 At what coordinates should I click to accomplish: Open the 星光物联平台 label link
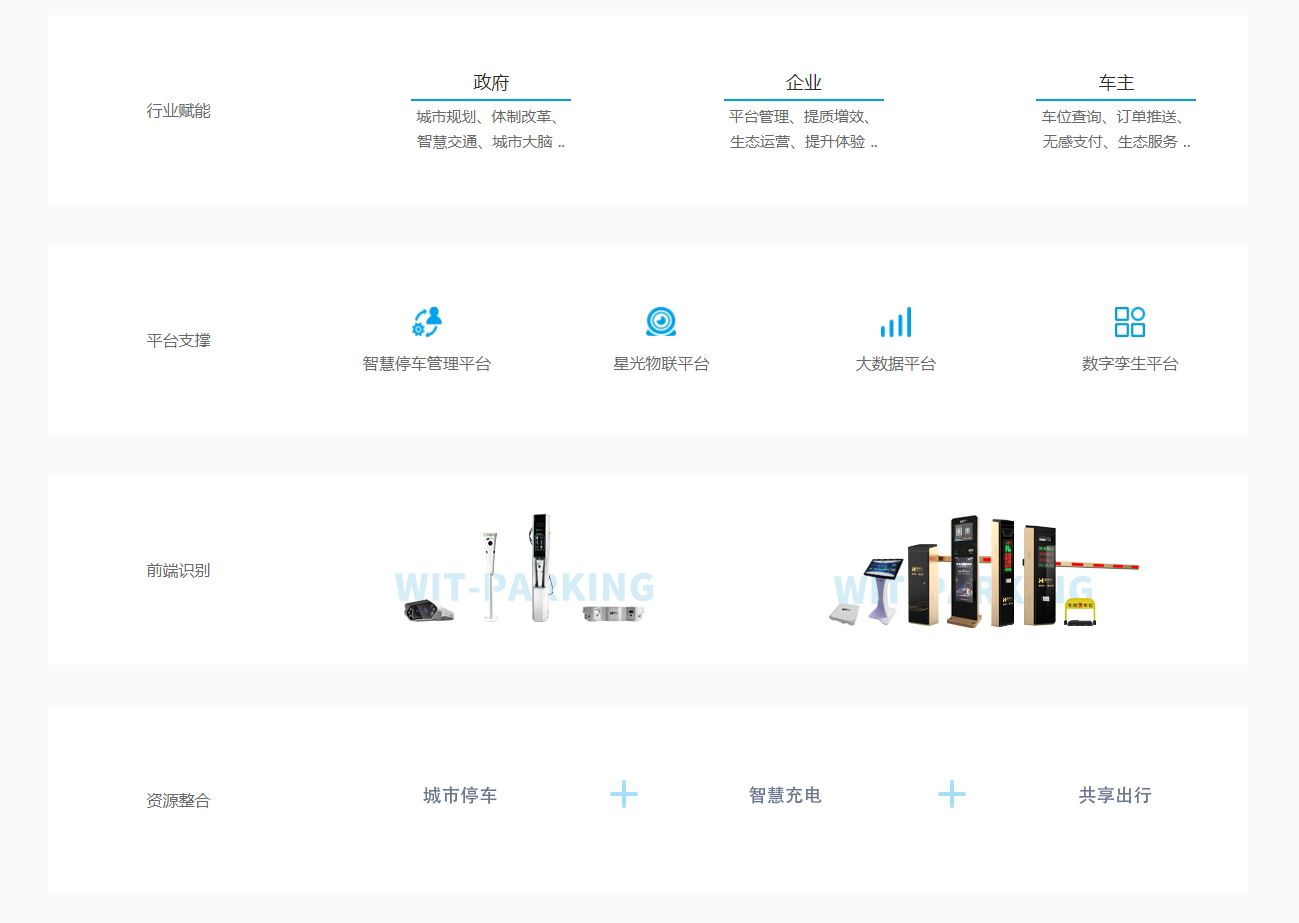661,364
